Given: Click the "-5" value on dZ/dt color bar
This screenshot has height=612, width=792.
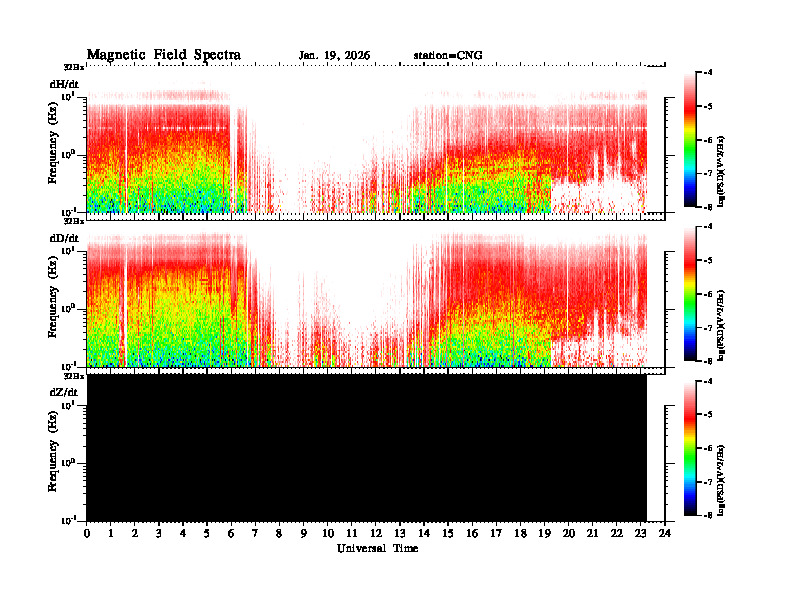Looking at the screenshot, I should (709, 415).
